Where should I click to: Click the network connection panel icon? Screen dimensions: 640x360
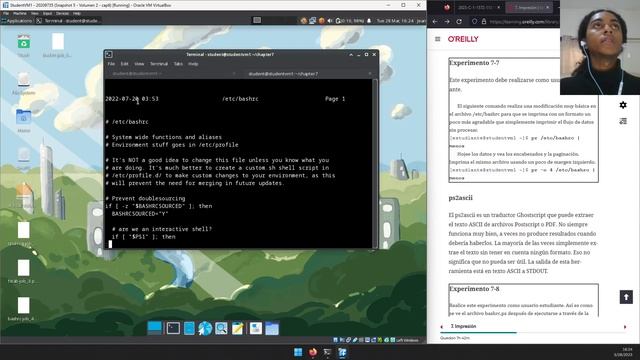[x=313, y=20]
